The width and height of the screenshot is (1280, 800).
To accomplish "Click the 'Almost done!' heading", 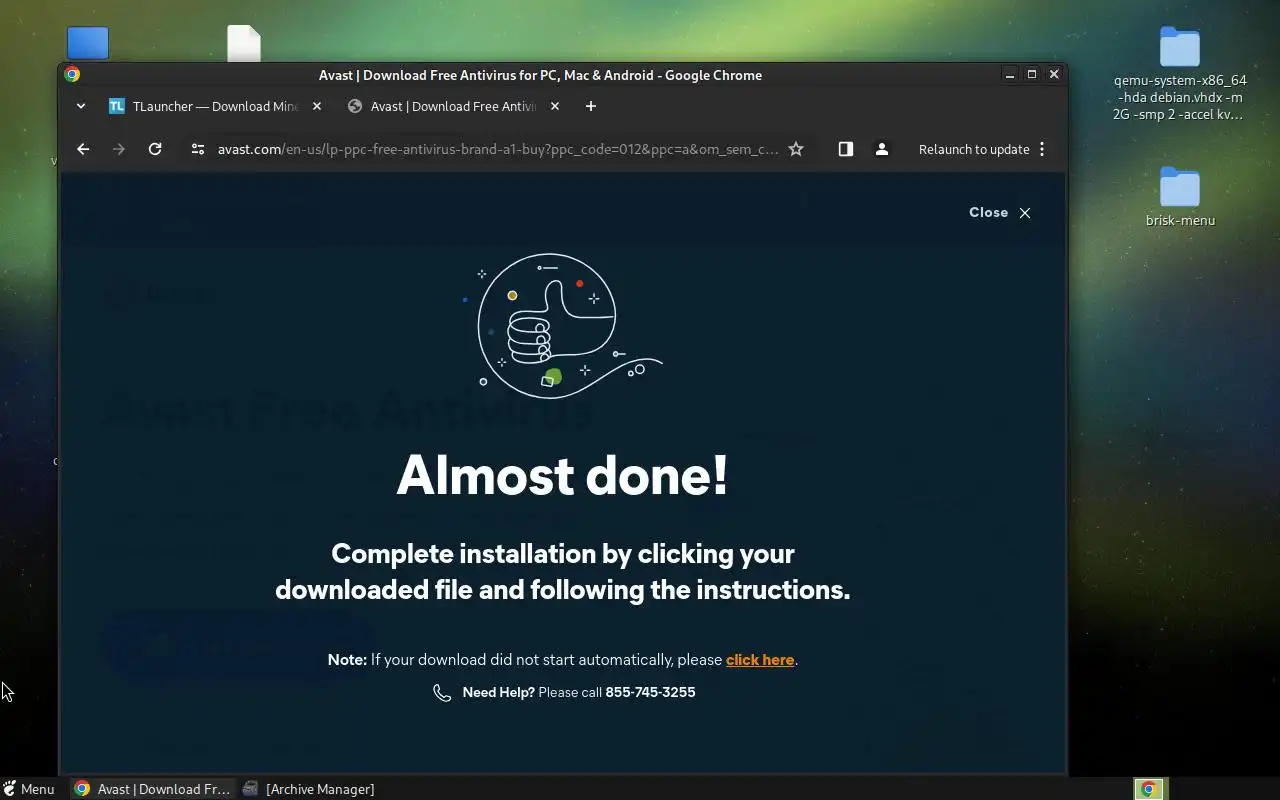I will click(563, 475).
